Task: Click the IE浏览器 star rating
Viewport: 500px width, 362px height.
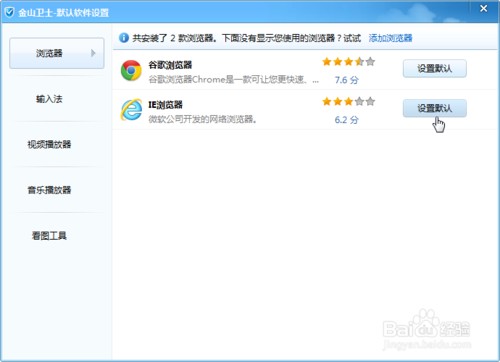Action: tap(349, 101)
